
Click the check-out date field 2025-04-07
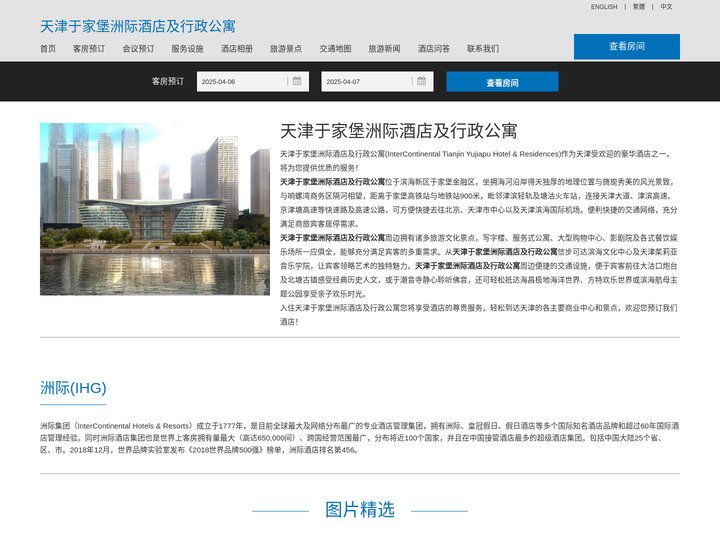(x=377, y=82)
